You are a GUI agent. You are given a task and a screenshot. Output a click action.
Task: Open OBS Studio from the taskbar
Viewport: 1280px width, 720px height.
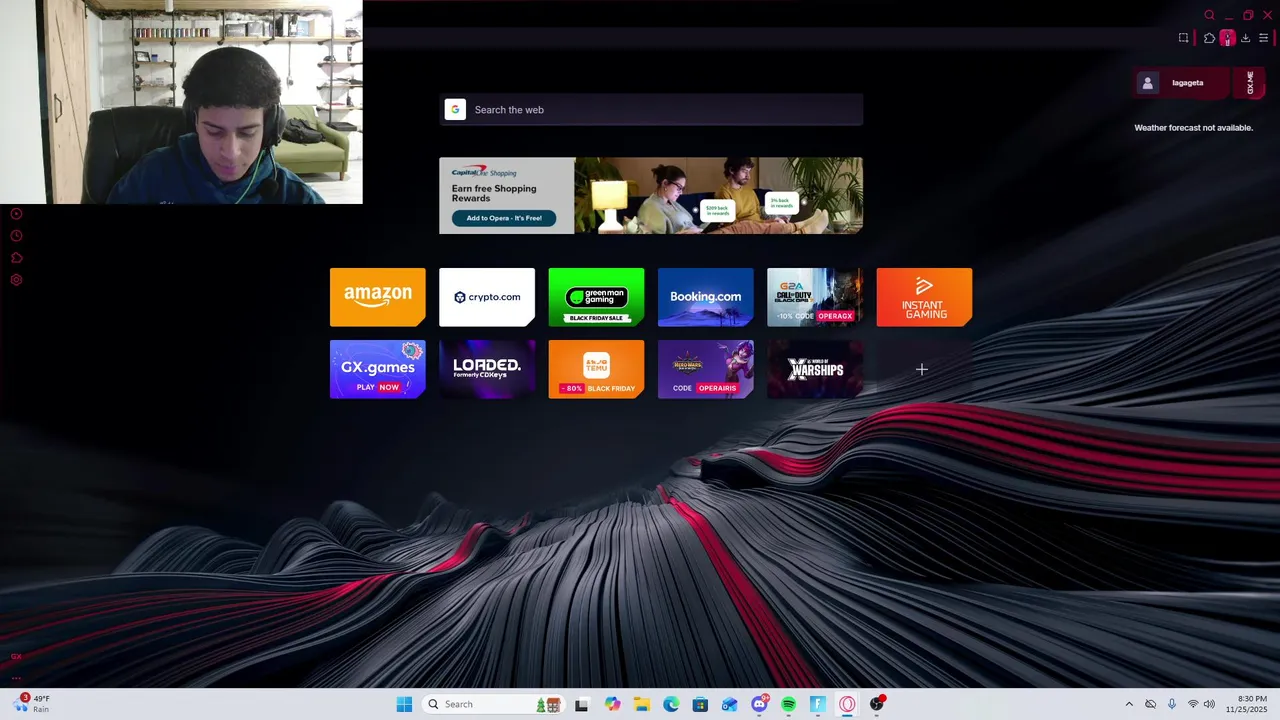coord(877,704)
